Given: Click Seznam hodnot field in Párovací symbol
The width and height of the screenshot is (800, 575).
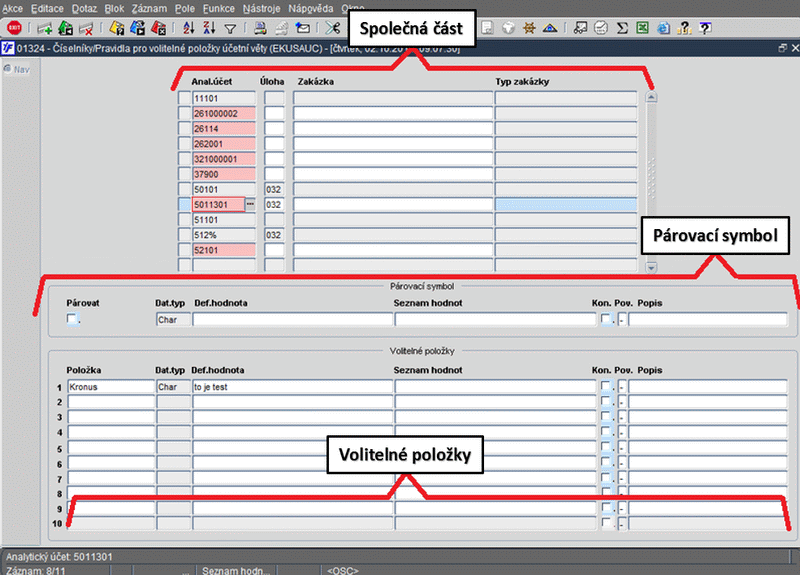Looking at the screenshot, I should (495, 320).
